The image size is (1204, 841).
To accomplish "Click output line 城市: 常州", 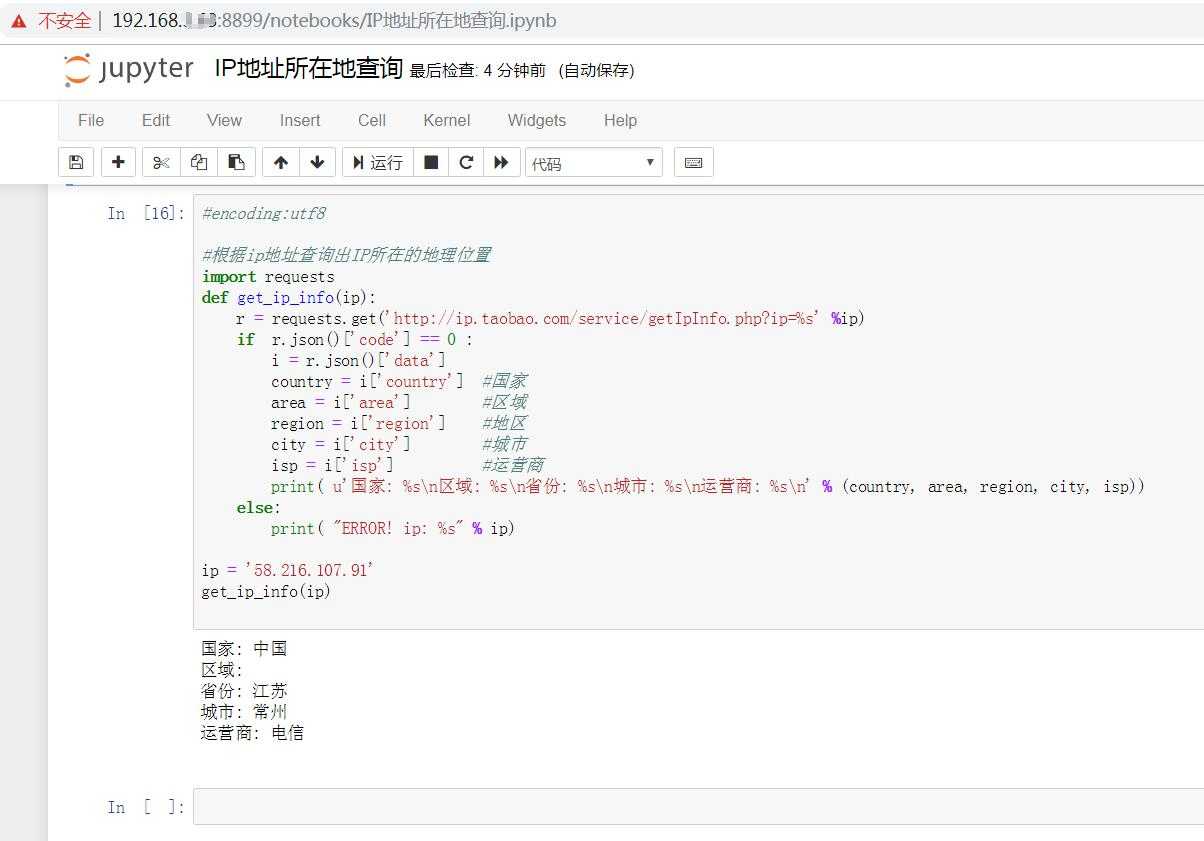I will [x=244, y=711].
